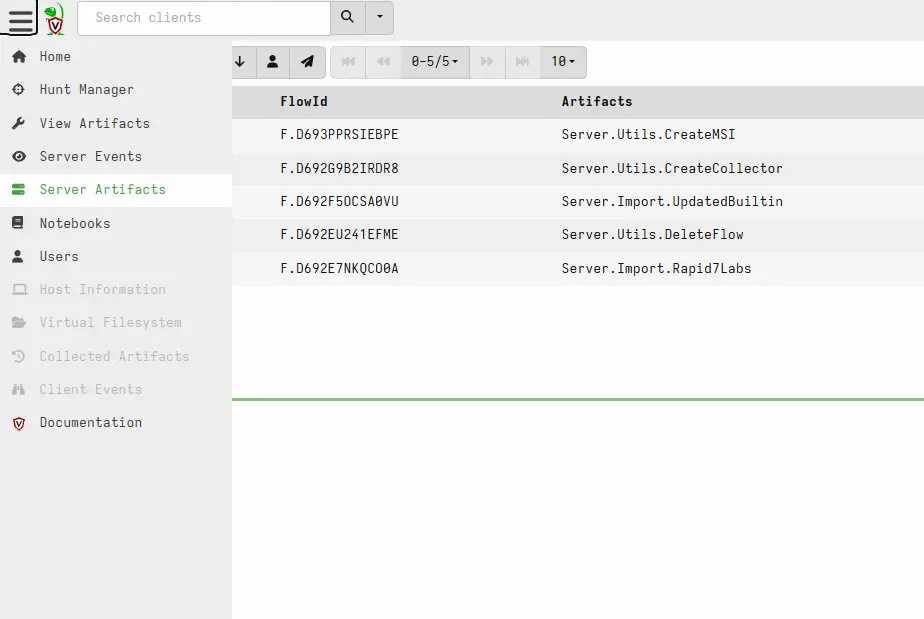Viewport: 924px width, 619px height.
Task: Click the Client Events binoculars icon
Action: pos(19,389)
